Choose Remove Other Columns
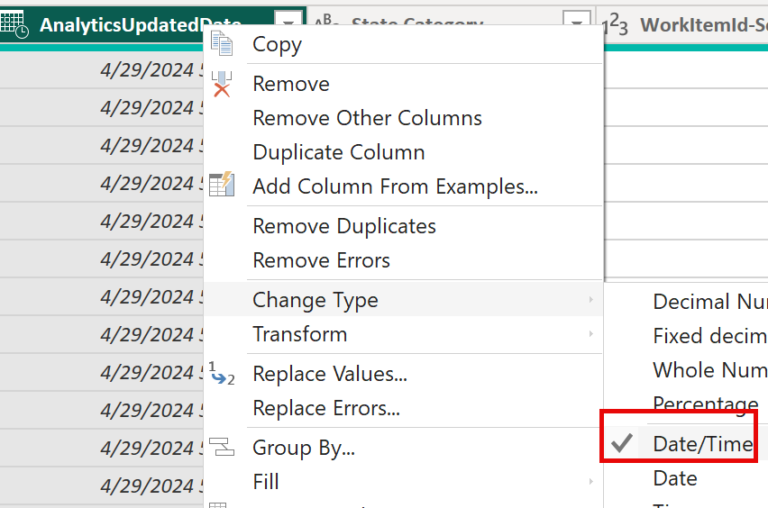 pyautogui.click(x=367, y=118)
